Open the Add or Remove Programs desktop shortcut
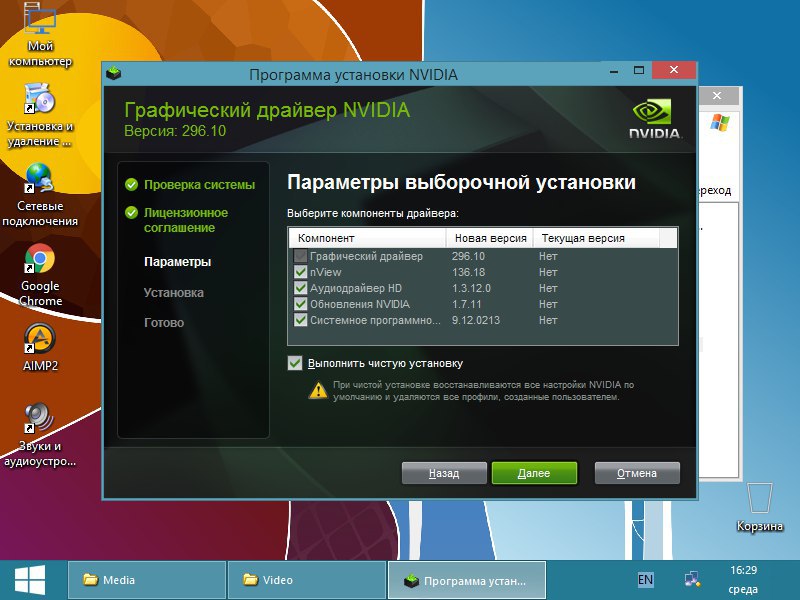Image resolution: width=800 pixels, height=600 pixels. (40, 116)
